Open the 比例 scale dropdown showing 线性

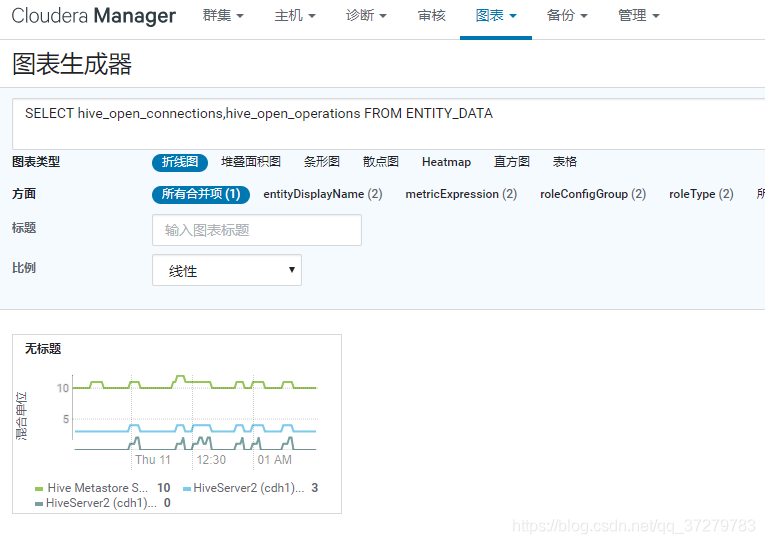[x=227, y=270]
